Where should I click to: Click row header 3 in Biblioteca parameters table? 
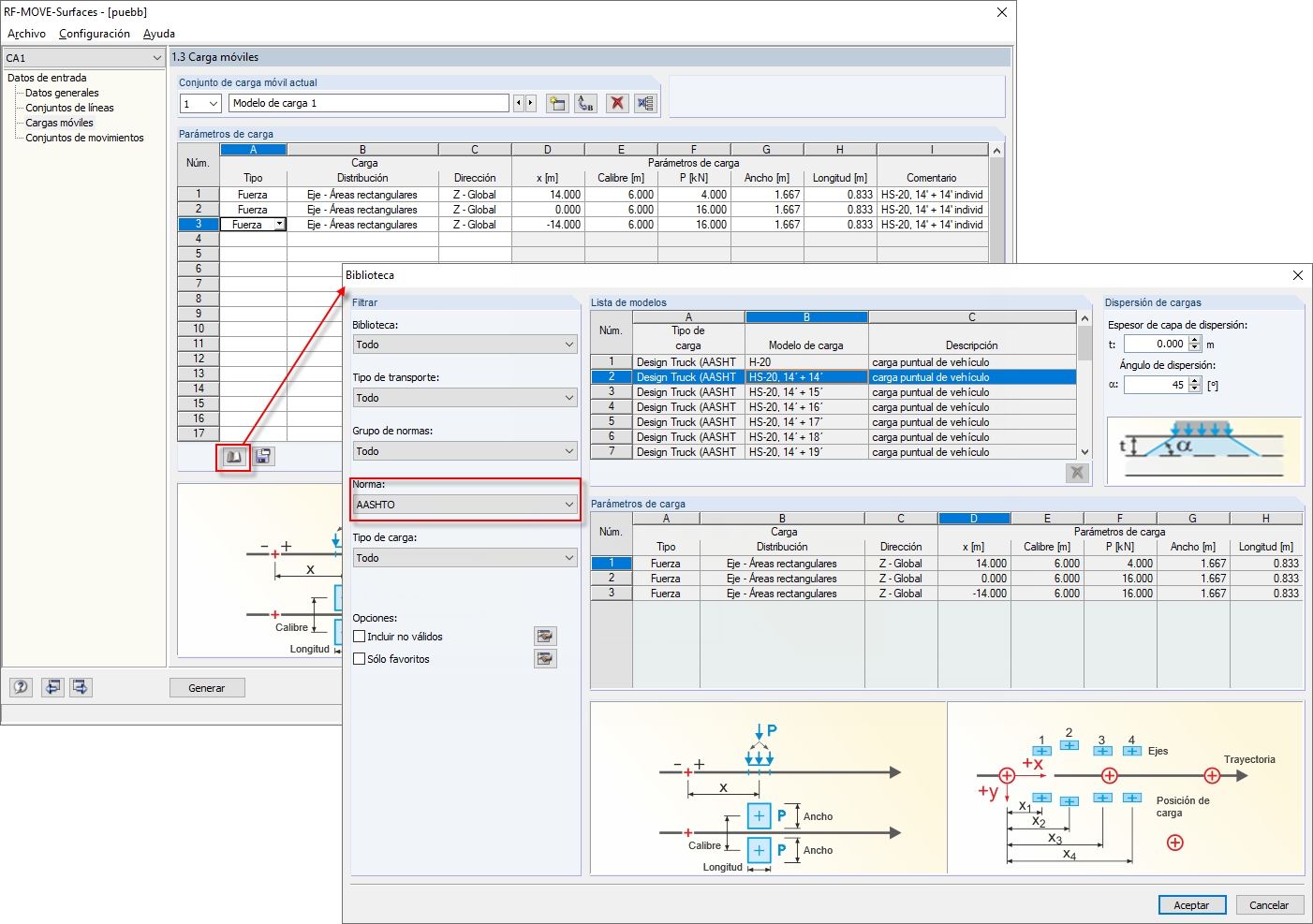[x=612, y=594]
